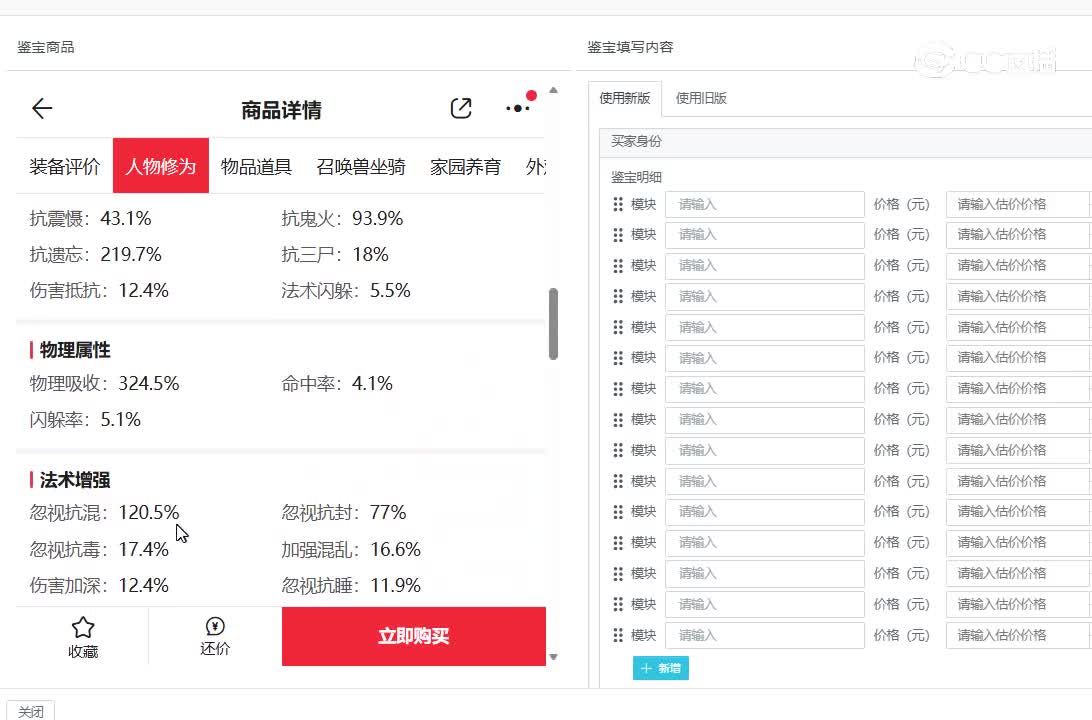
Task: Click first 模块 请输入 text field
Action: pyautogui.click(x=764, y=204)
